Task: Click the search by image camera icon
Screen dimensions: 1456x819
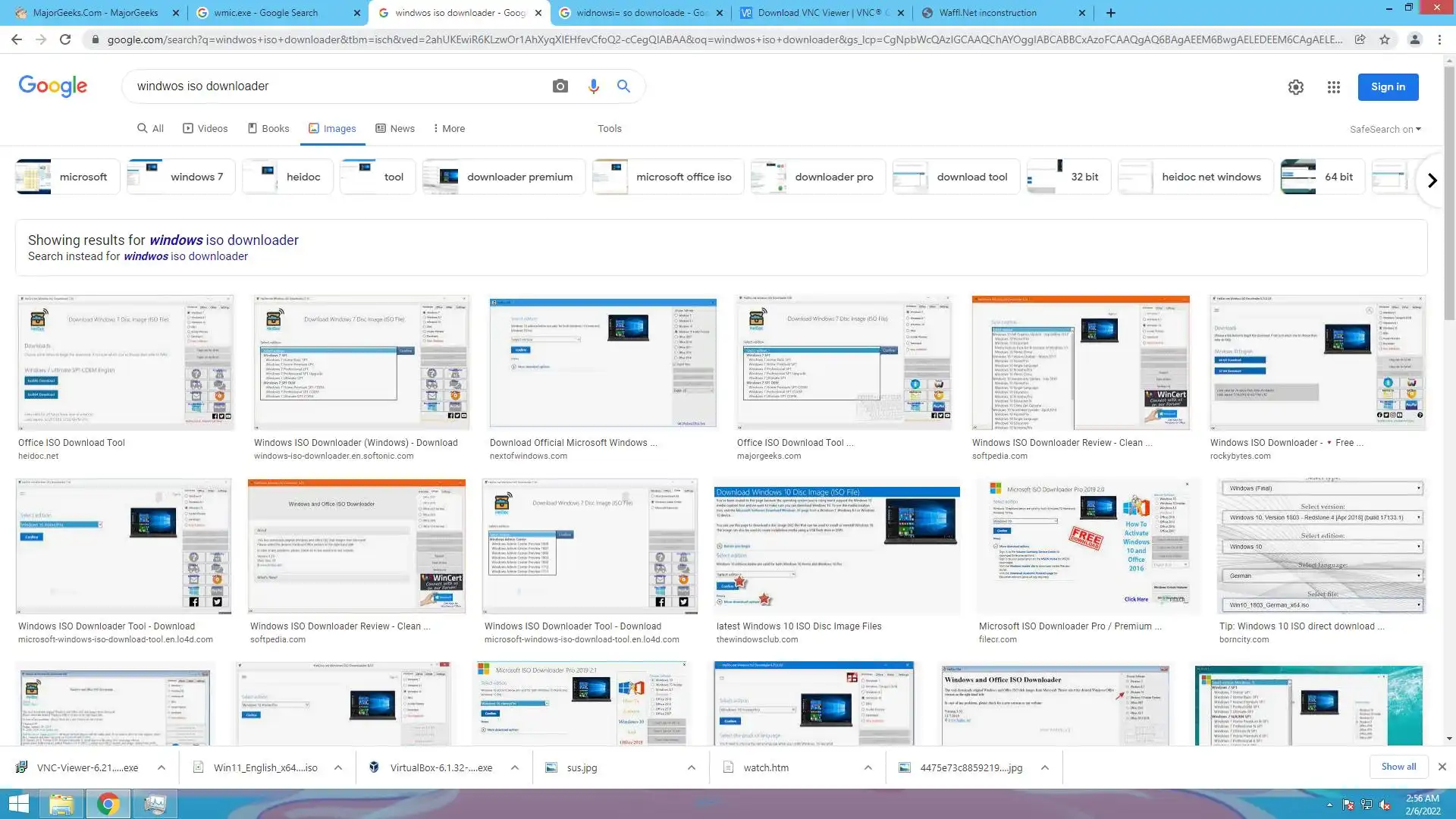Action: click(560, 86)
